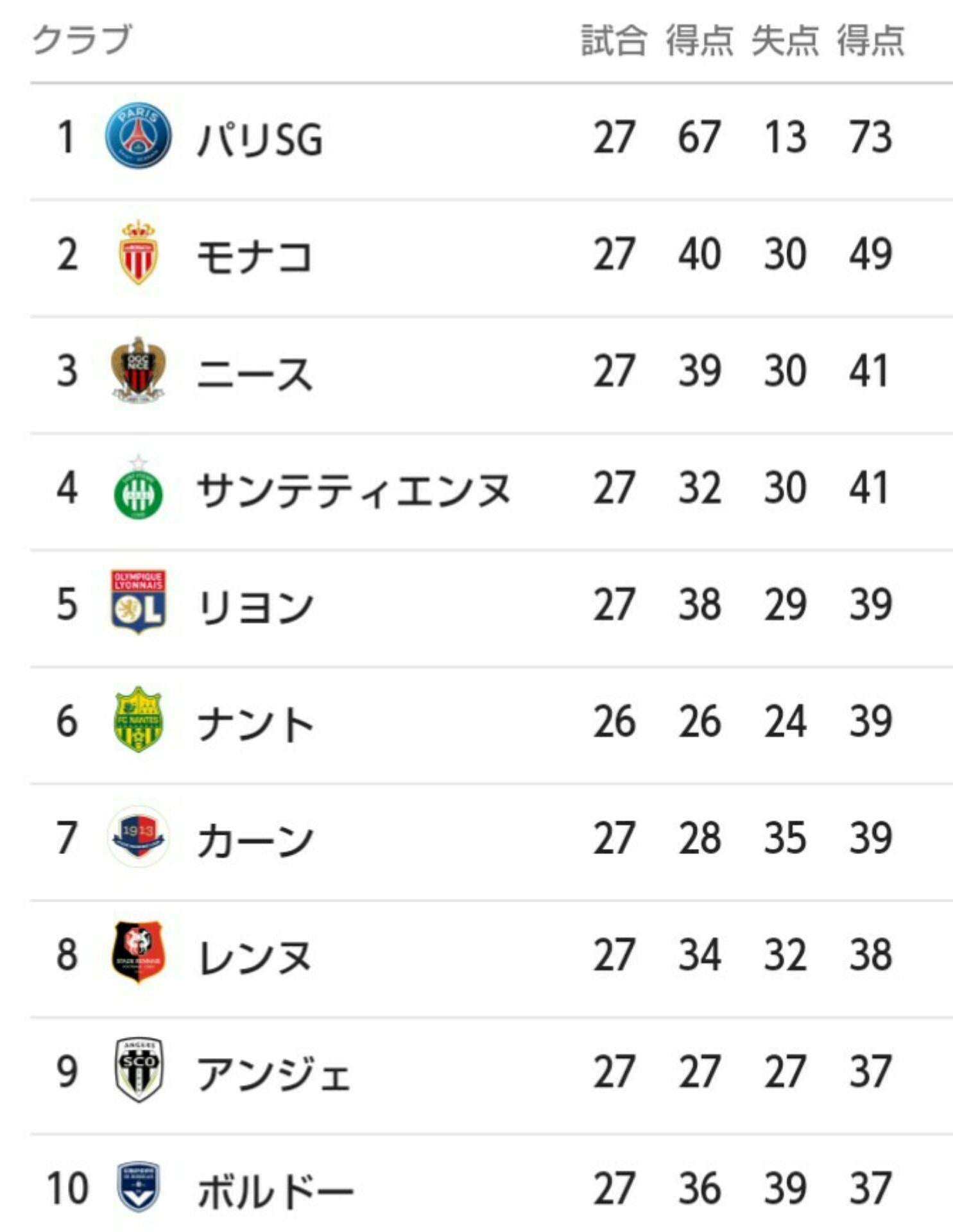953x1232 pixels.
Task: Click the Stade Rennais crest
Action: (138, 952)
